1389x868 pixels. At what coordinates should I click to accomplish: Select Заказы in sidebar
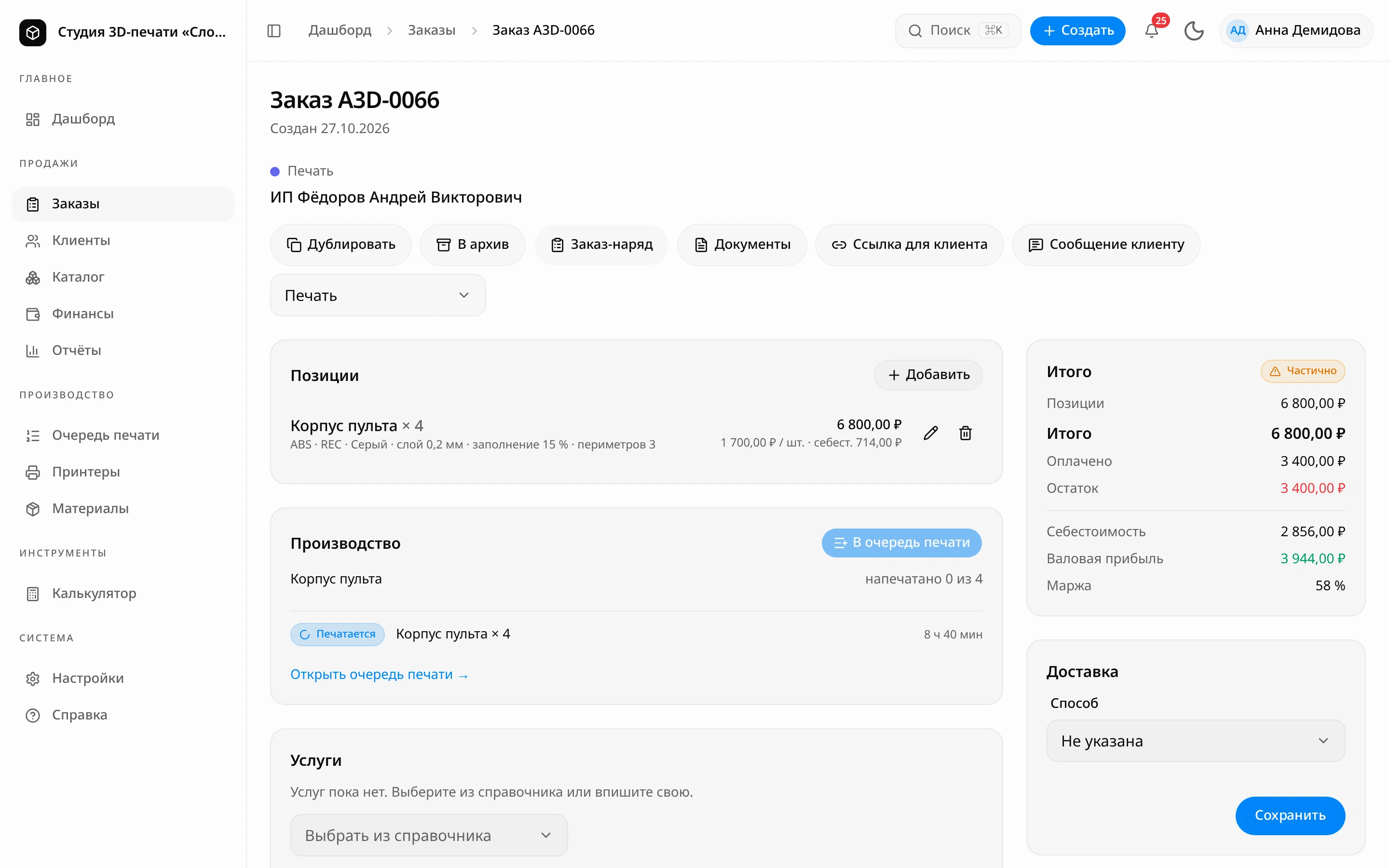click(123, 204)
